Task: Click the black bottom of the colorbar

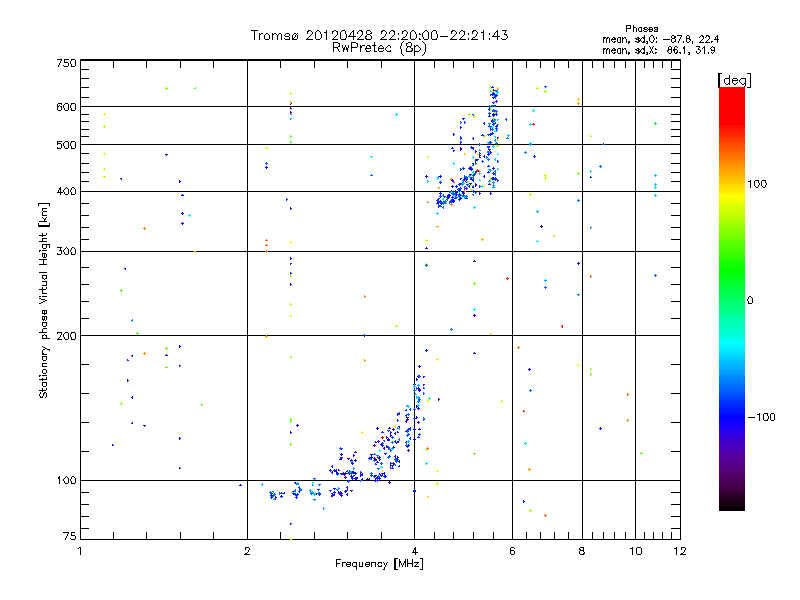Action: coord(732,504)
